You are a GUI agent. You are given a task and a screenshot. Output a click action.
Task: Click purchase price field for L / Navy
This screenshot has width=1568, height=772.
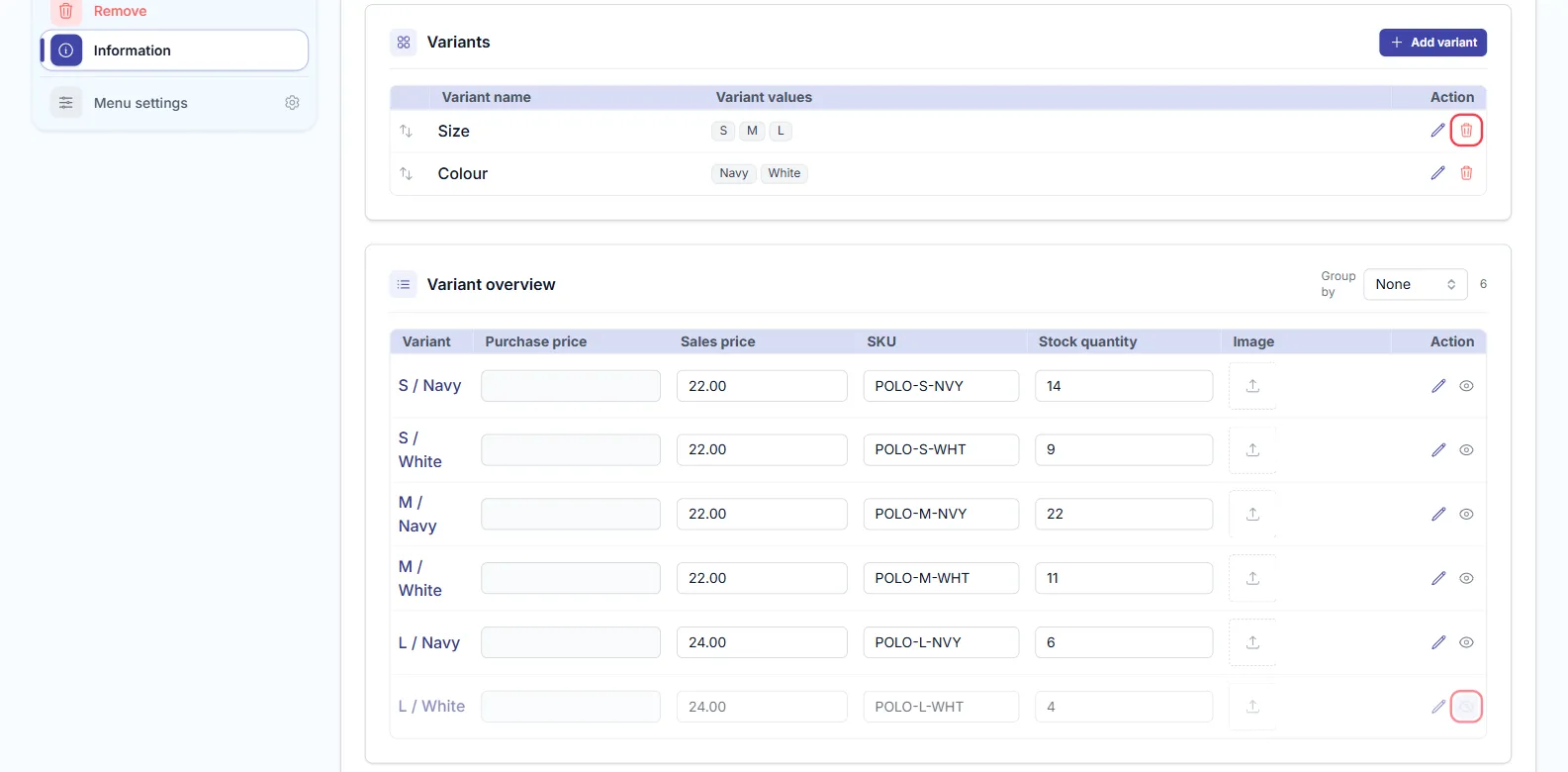coord(571,642)
